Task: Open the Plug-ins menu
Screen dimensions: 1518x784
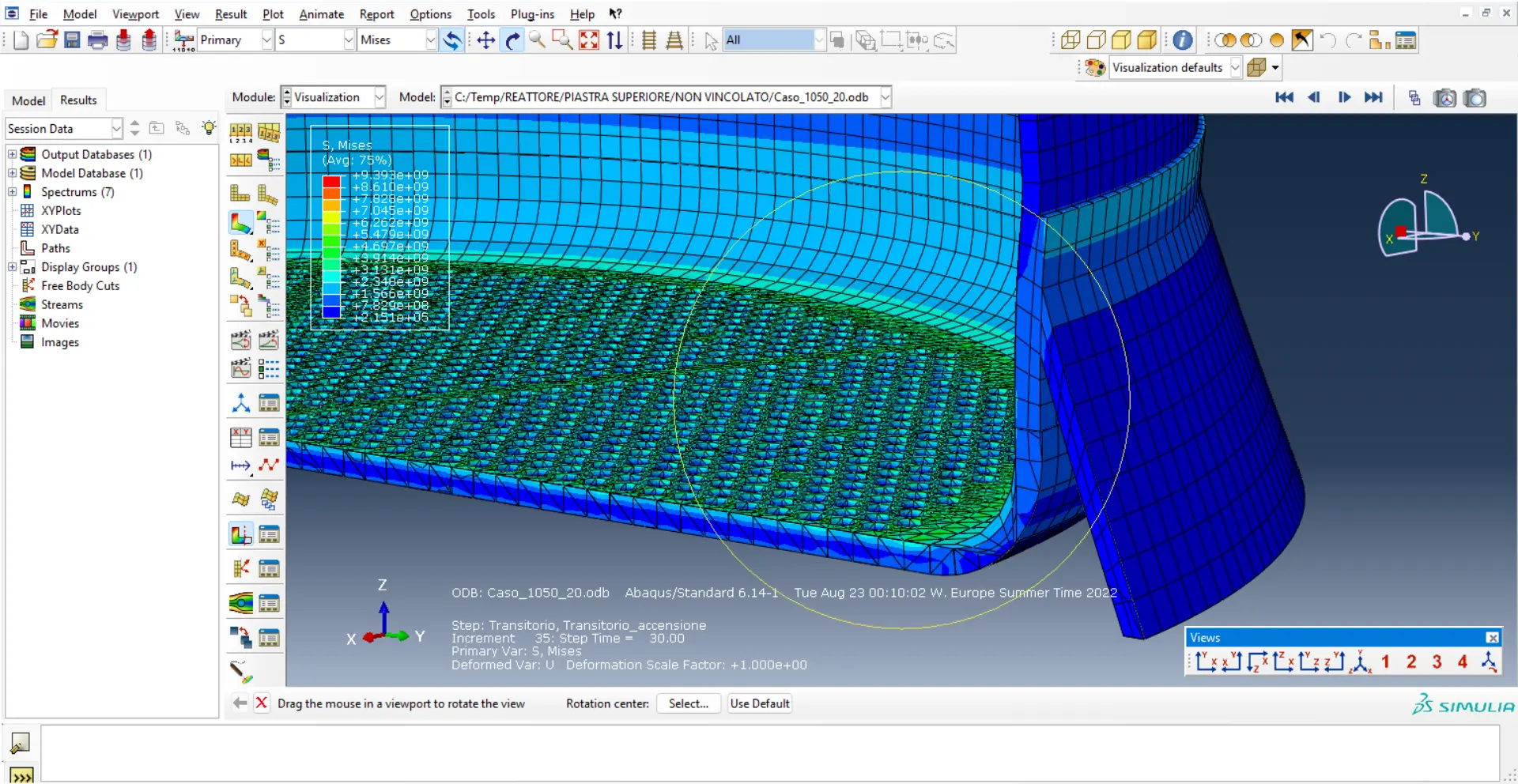Action: click(532, 14)
